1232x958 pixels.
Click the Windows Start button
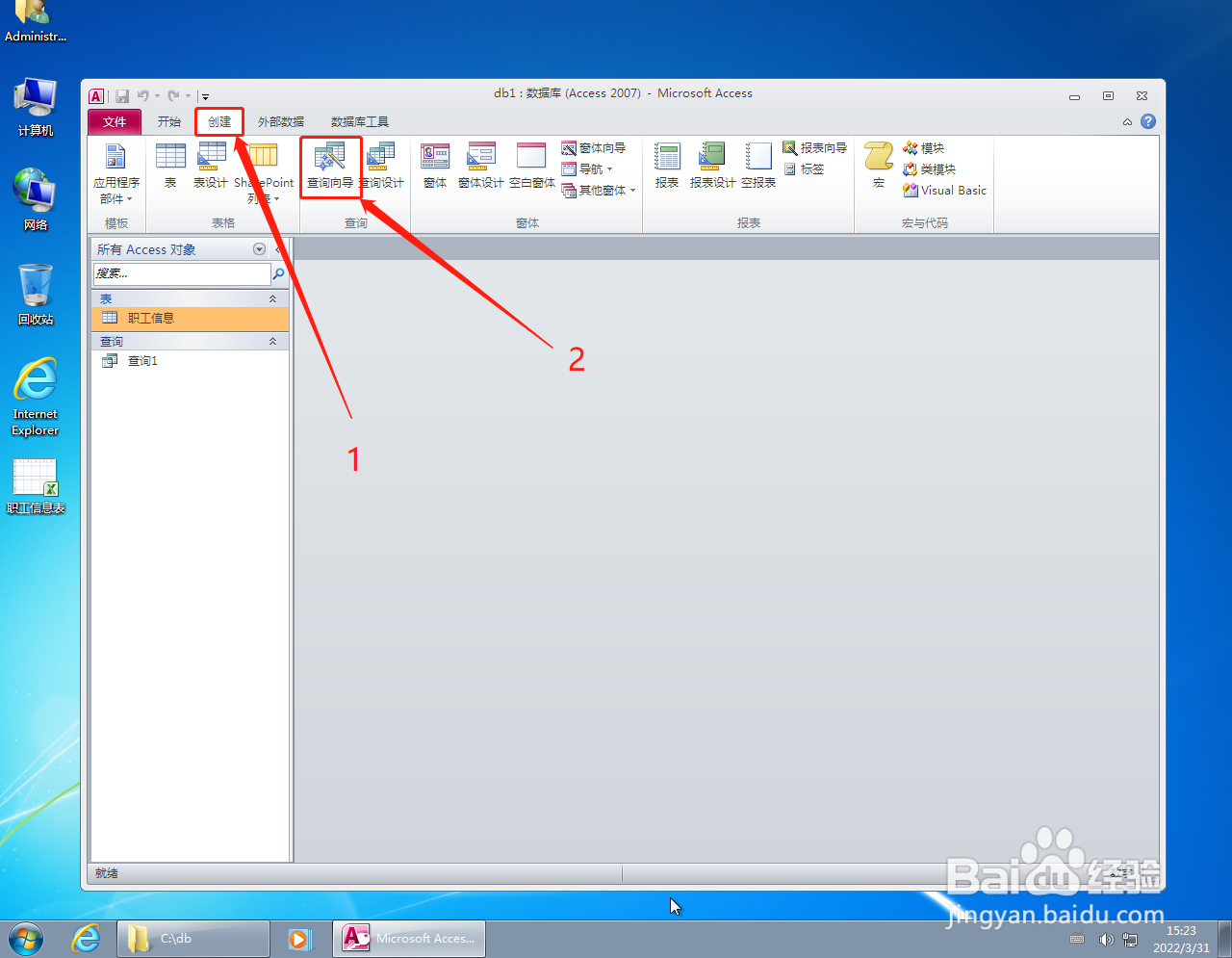pyautogui.click(x=26, y=938)
